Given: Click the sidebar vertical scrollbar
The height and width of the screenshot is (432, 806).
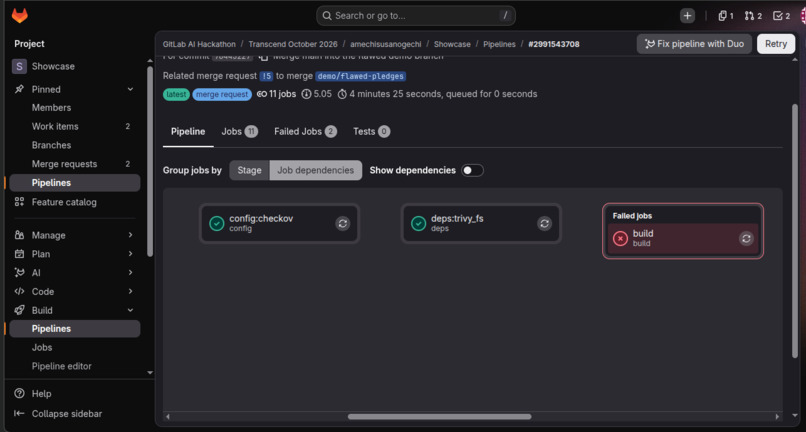Looking at the screenshot, I should [x=150, y=161].
